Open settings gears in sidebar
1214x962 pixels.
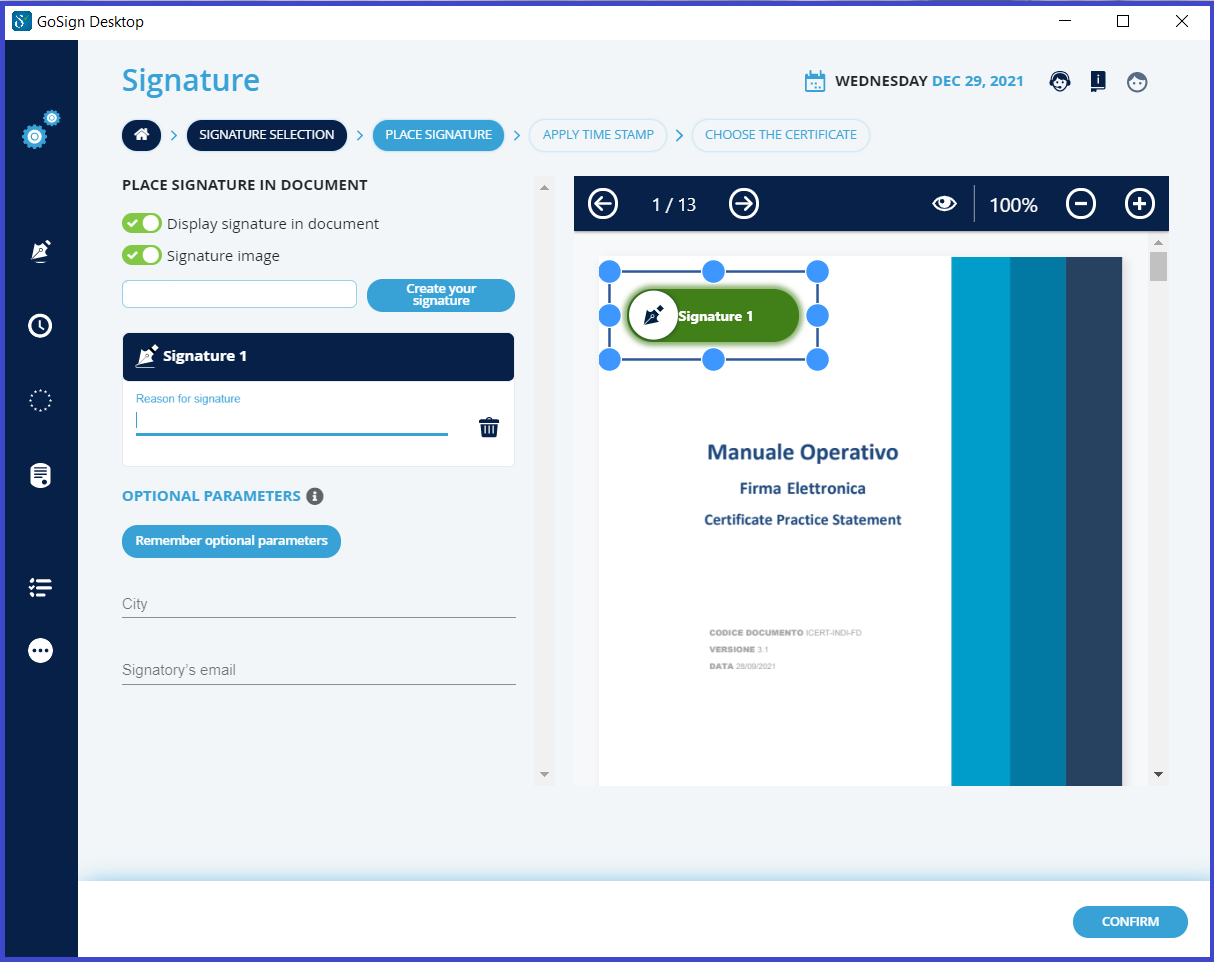(x=39, y=131)
